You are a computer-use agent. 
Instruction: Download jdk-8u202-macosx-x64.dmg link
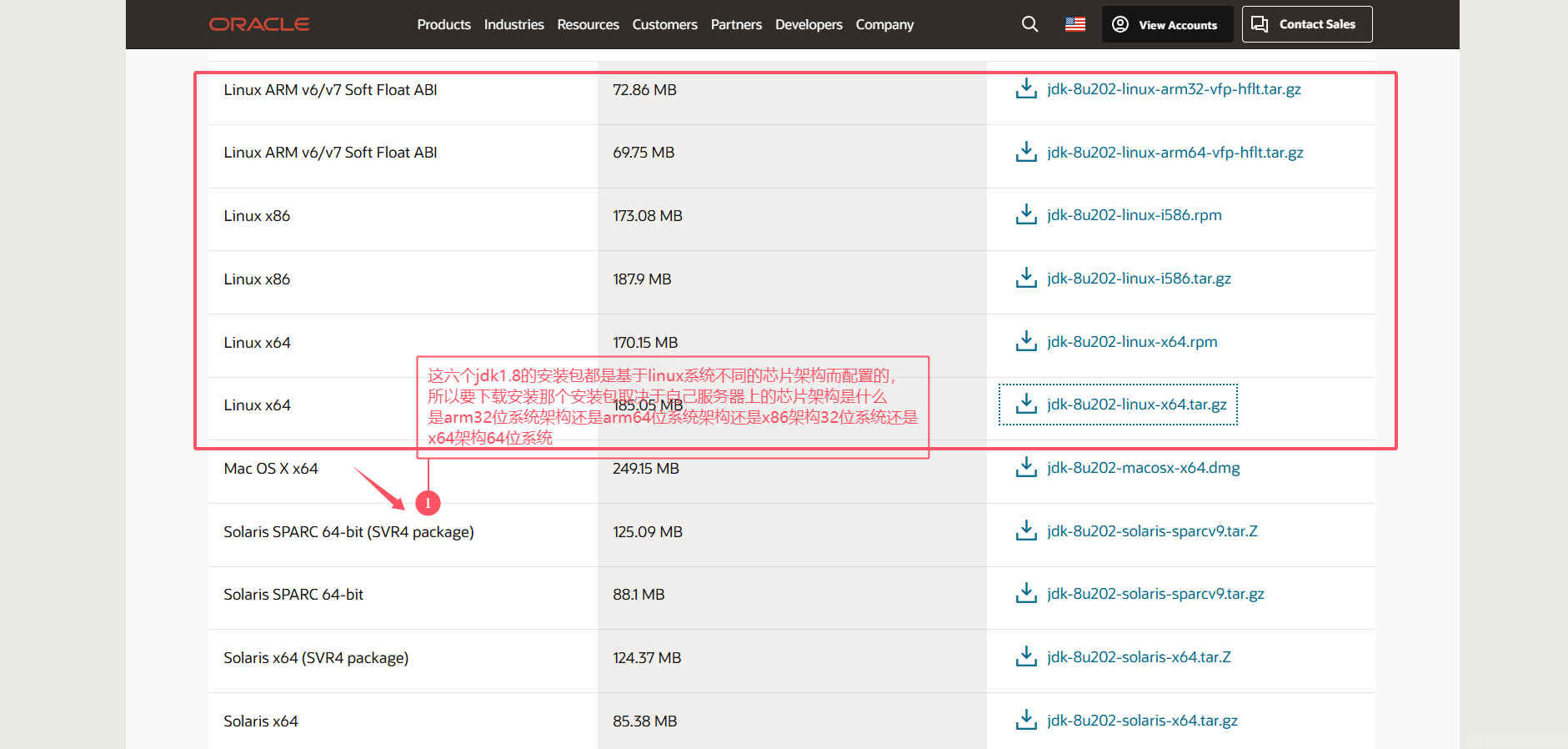point(1144,467)
